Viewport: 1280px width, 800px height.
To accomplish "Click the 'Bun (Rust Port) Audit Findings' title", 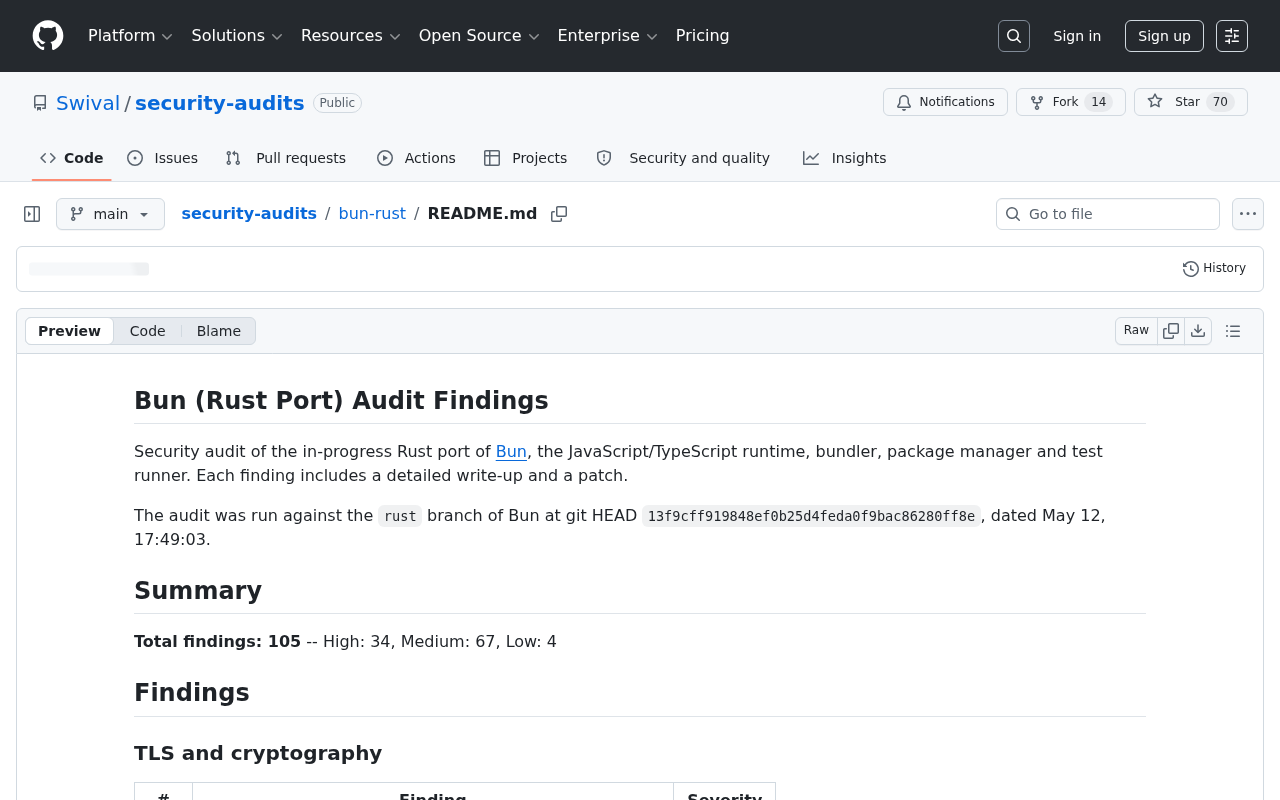I will coord(341,401).
